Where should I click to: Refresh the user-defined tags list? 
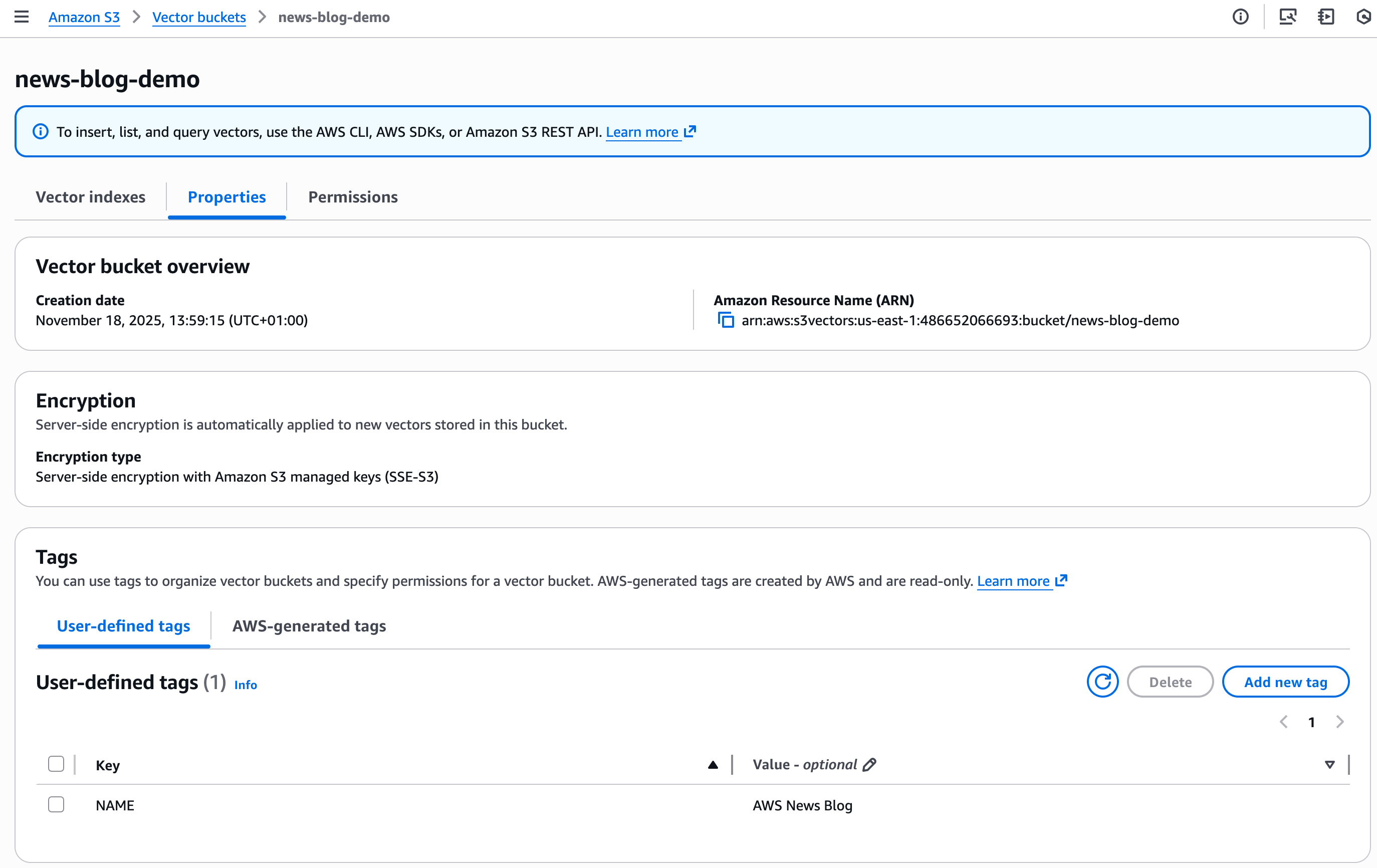1102,682
